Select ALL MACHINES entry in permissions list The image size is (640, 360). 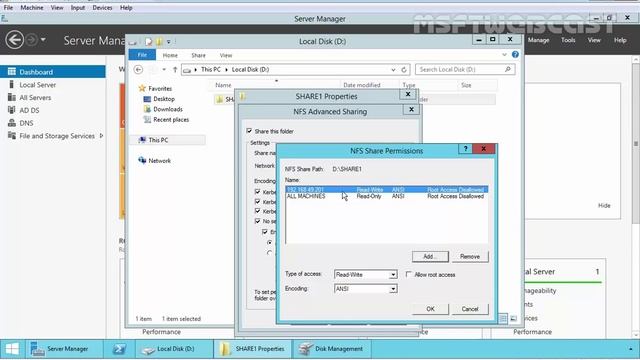click(x=387, y=196)
